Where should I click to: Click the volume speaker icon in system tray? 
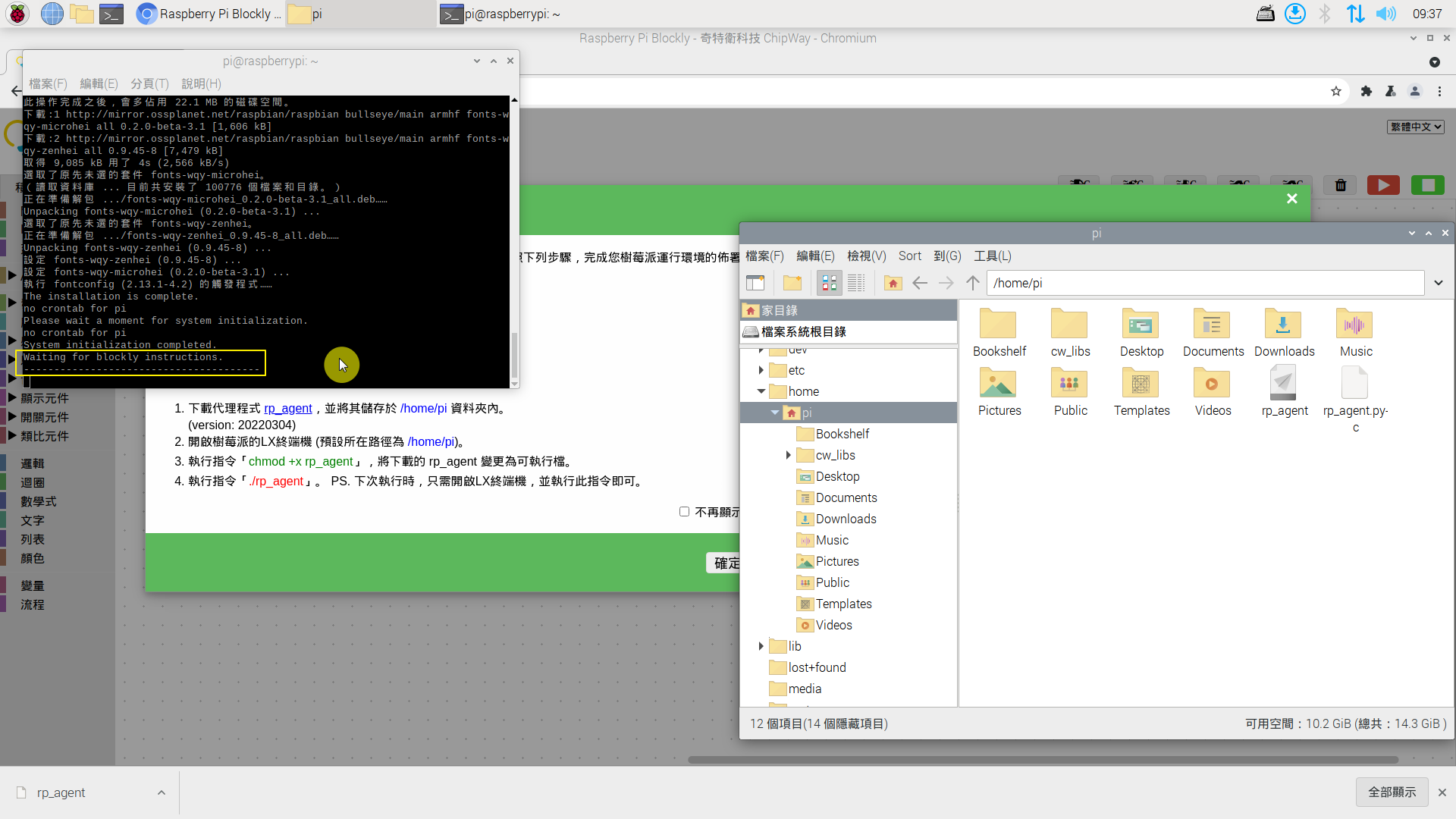[1385, 14]
